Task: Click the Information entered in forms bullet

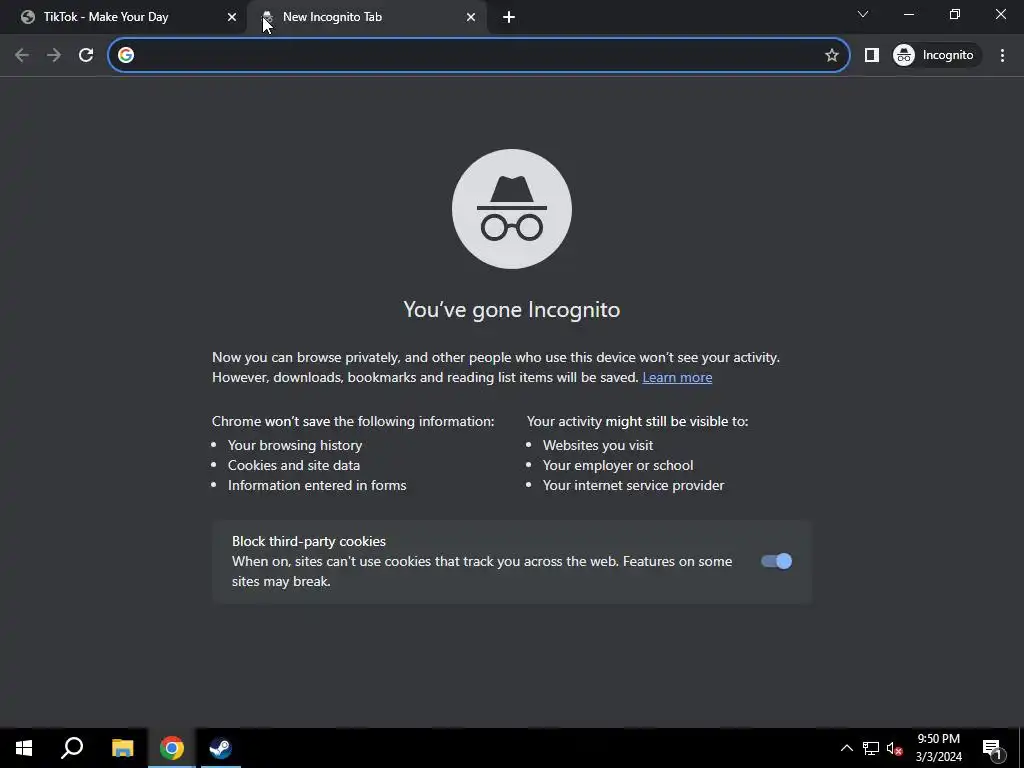Action: pos(317,485)
